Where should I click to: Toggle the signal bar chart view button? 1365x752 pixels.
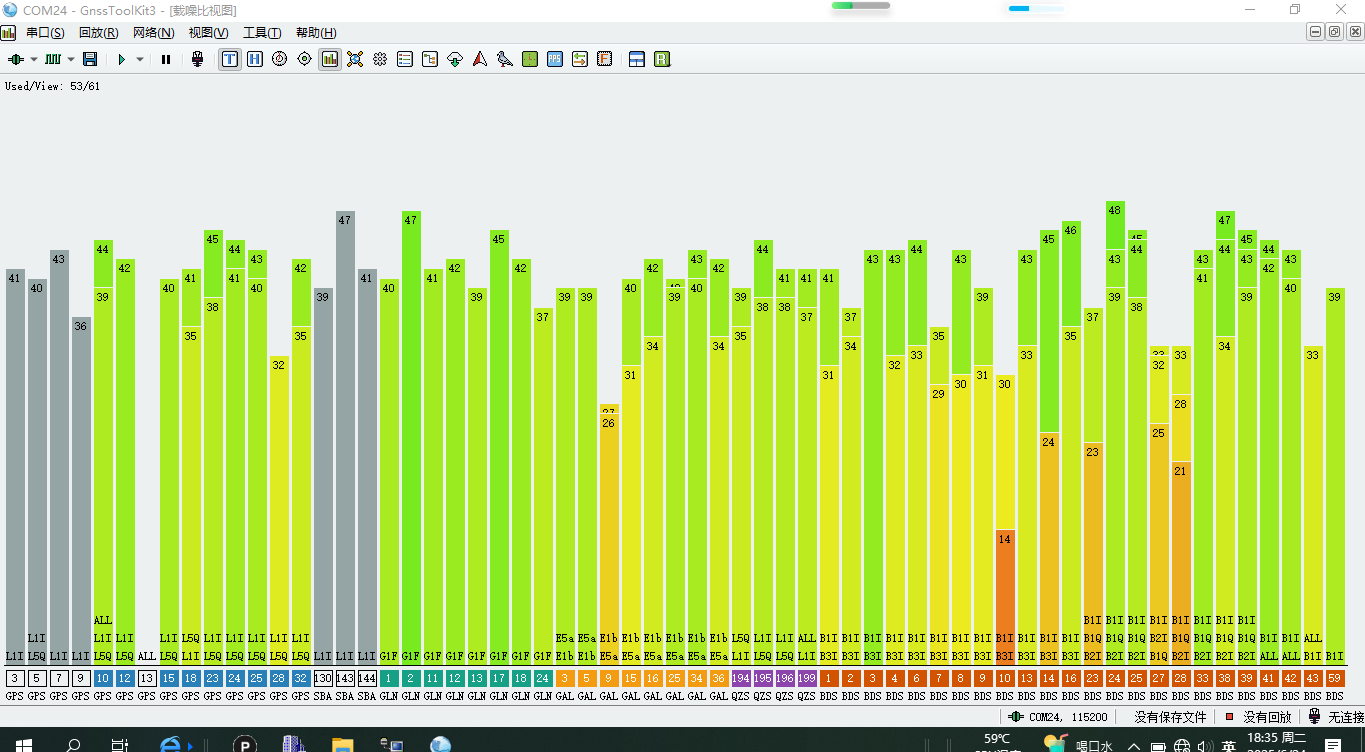click(x=330, y=59)
